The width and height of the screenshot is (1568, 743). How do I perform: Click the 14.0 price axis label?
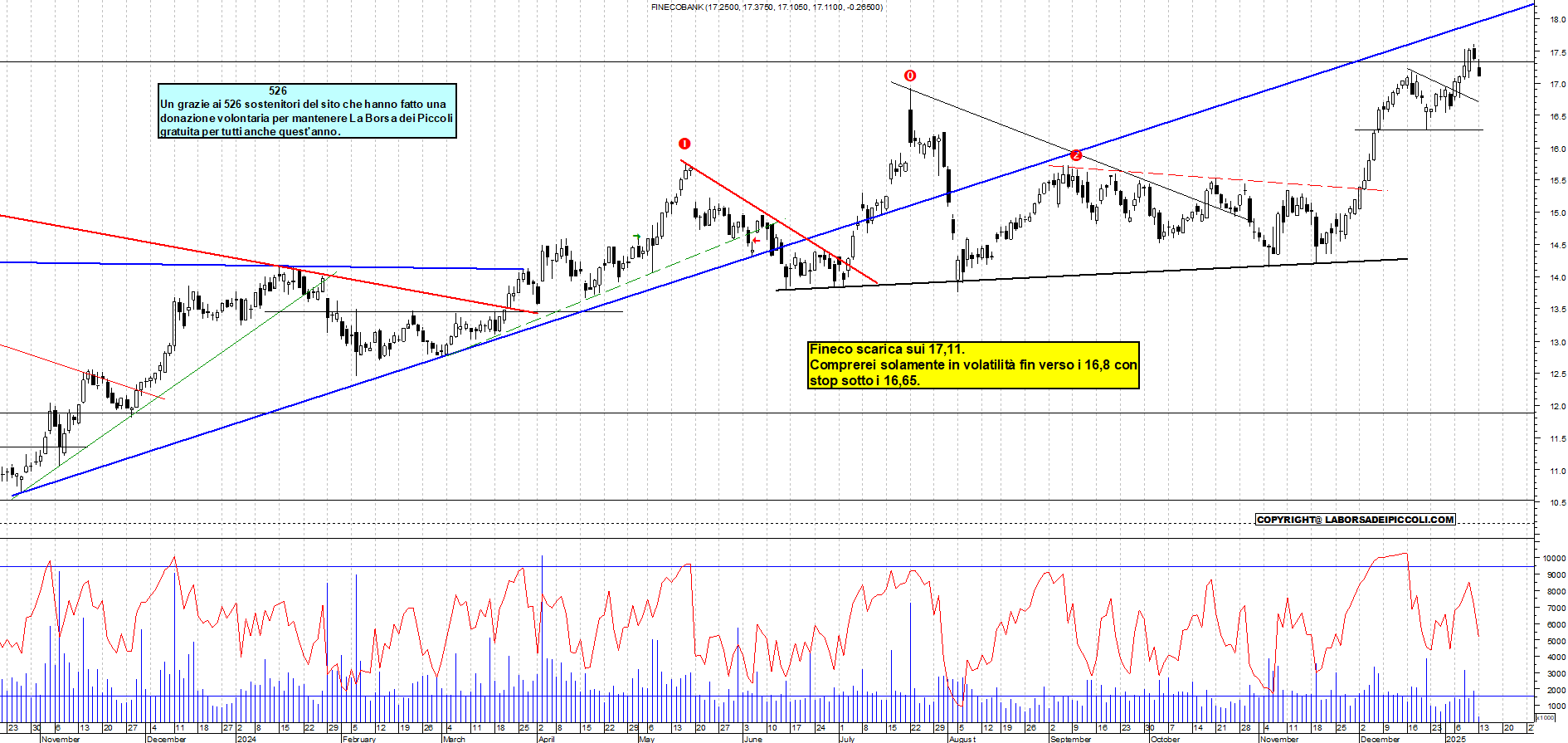pyautogui.click(x=1557, y=278)
